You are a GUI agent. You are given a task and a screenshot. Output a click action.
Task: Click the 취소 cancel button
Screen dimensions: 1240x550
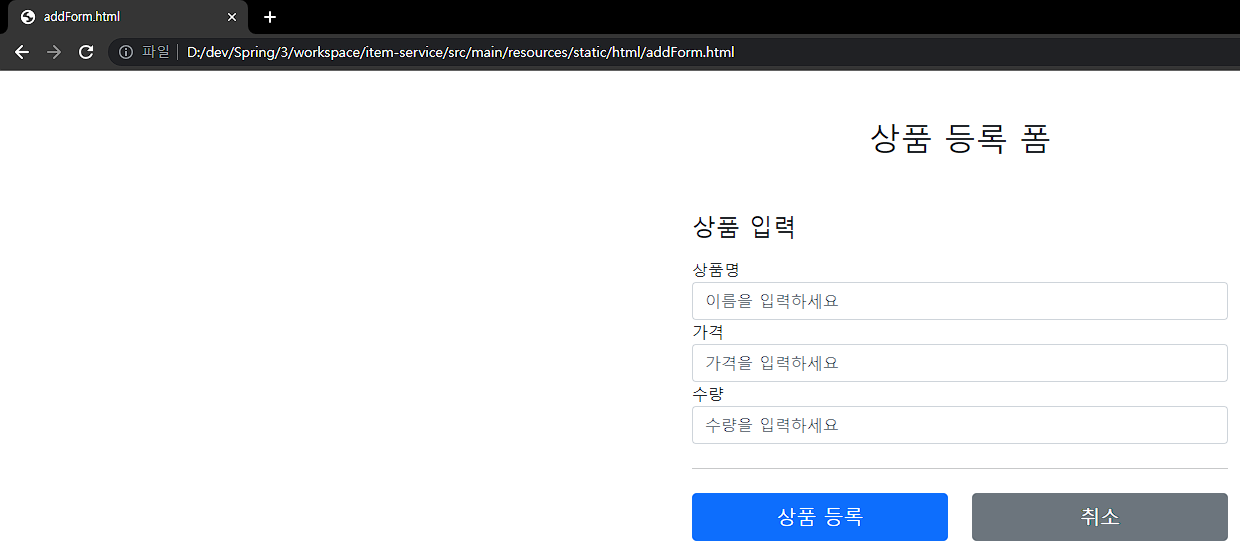click(1100, 517)
